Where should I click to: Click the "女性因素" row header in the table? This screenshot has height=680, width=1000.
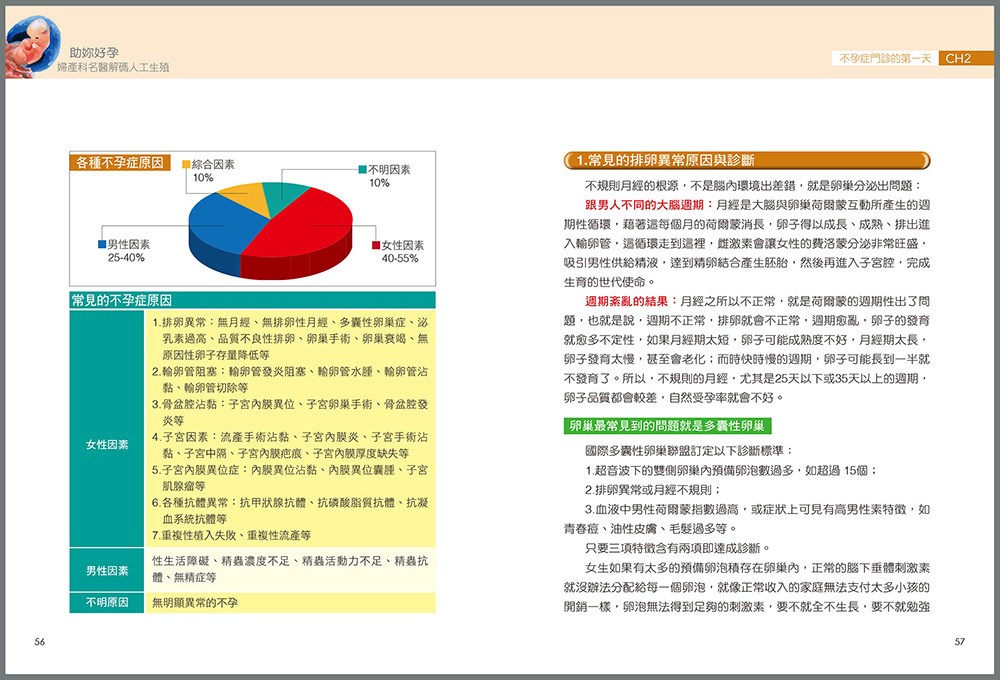coord(107,445)
